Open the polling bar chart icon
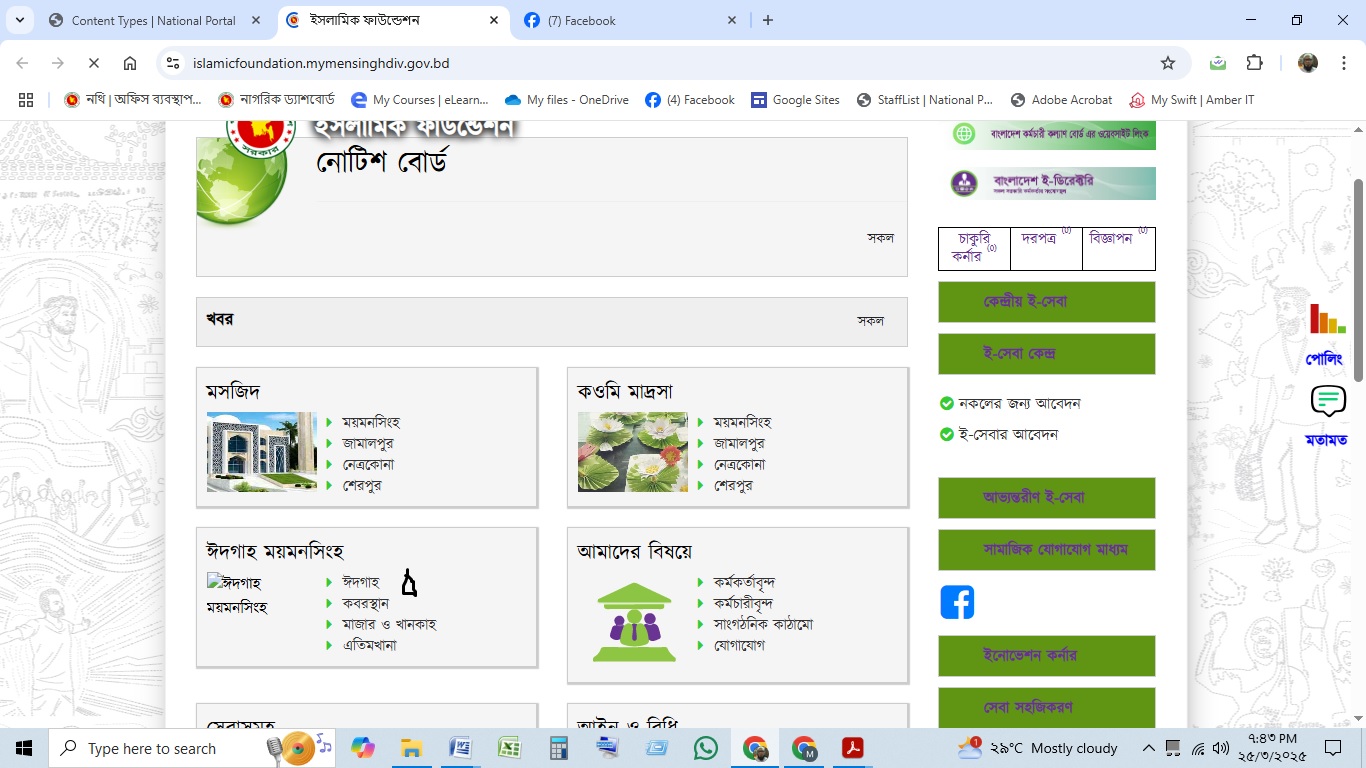Image resolution: width=1366 pixels, height=768 pixels. tap(1327, 319)
